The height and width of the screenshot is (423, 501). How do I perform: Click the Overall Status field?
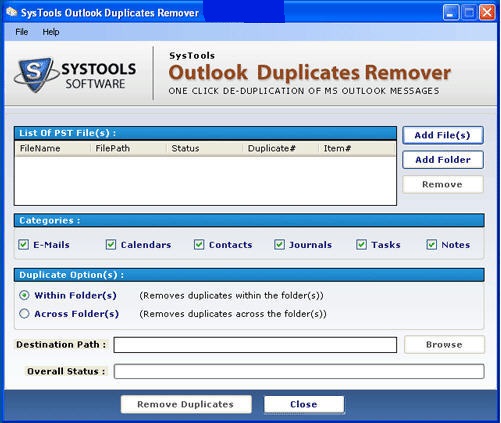pyautogui.click(x=299, y=371)
